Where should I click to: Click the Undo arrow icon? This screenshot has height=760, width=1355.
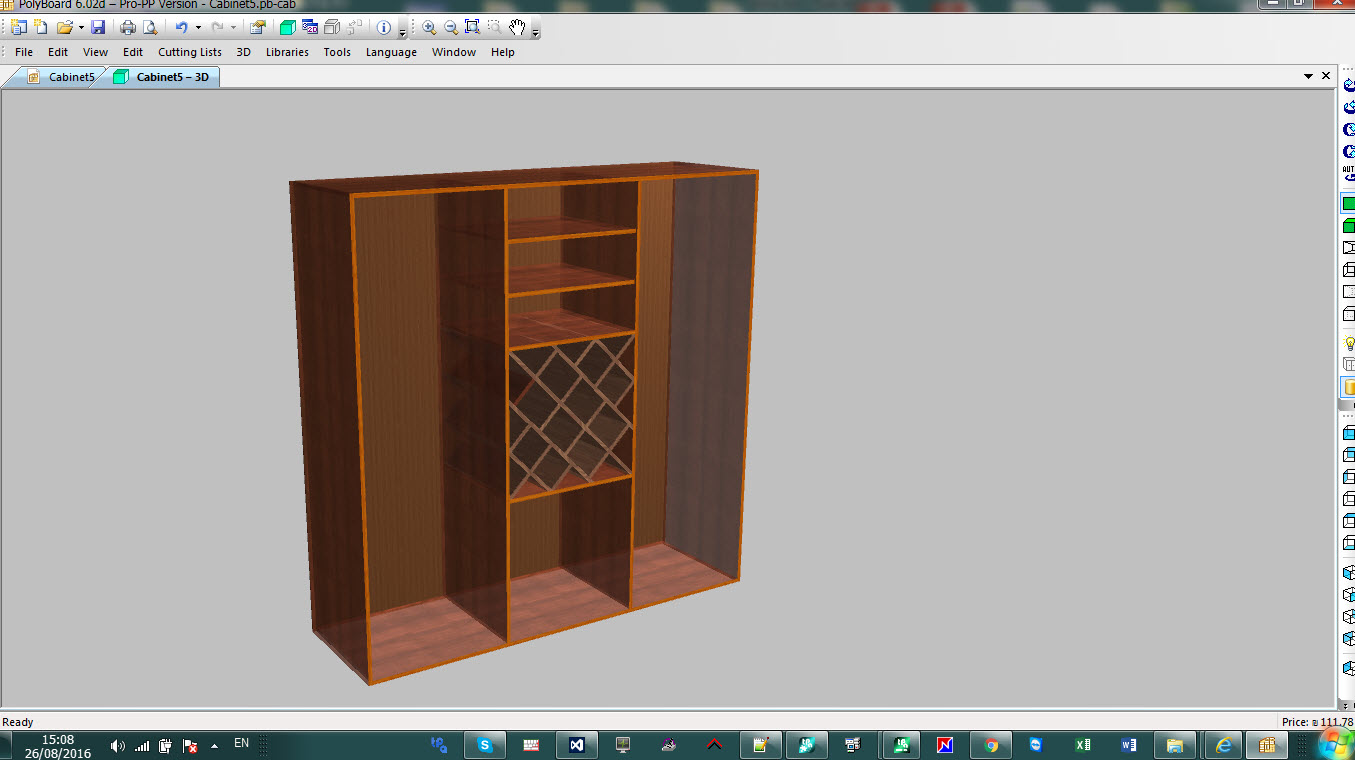click(181, 27)
